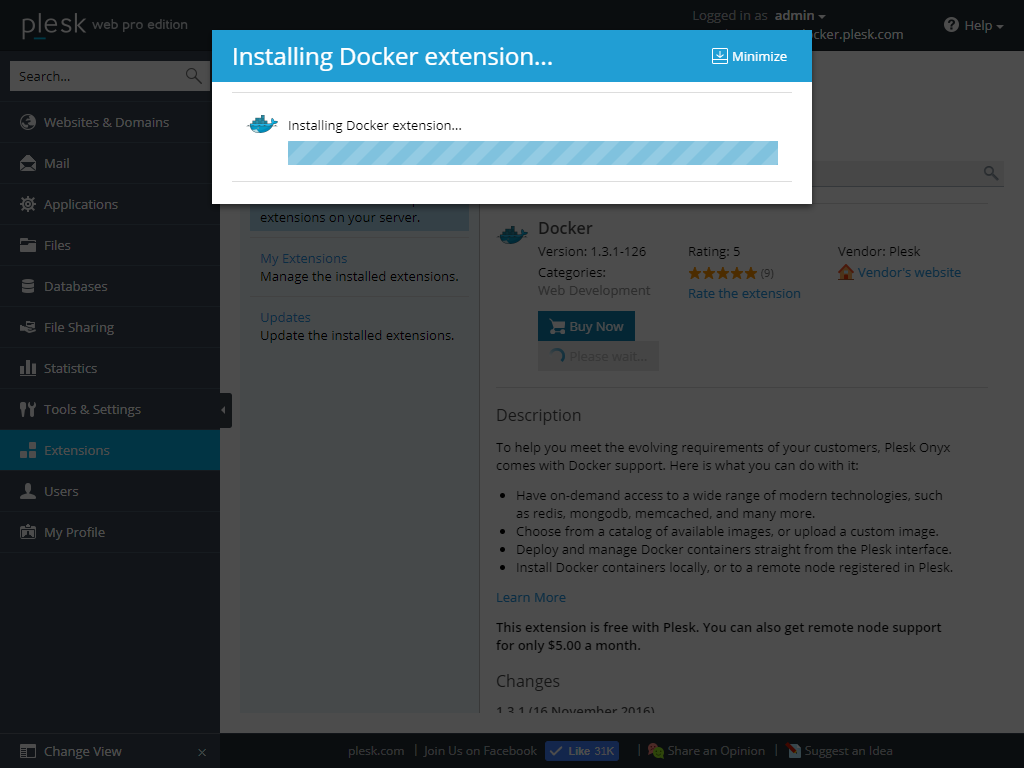This screenshot has width=1024, height=768.
Task: Click the "Changes" heading
Action: pyautogui.click(x=528, y=681)
